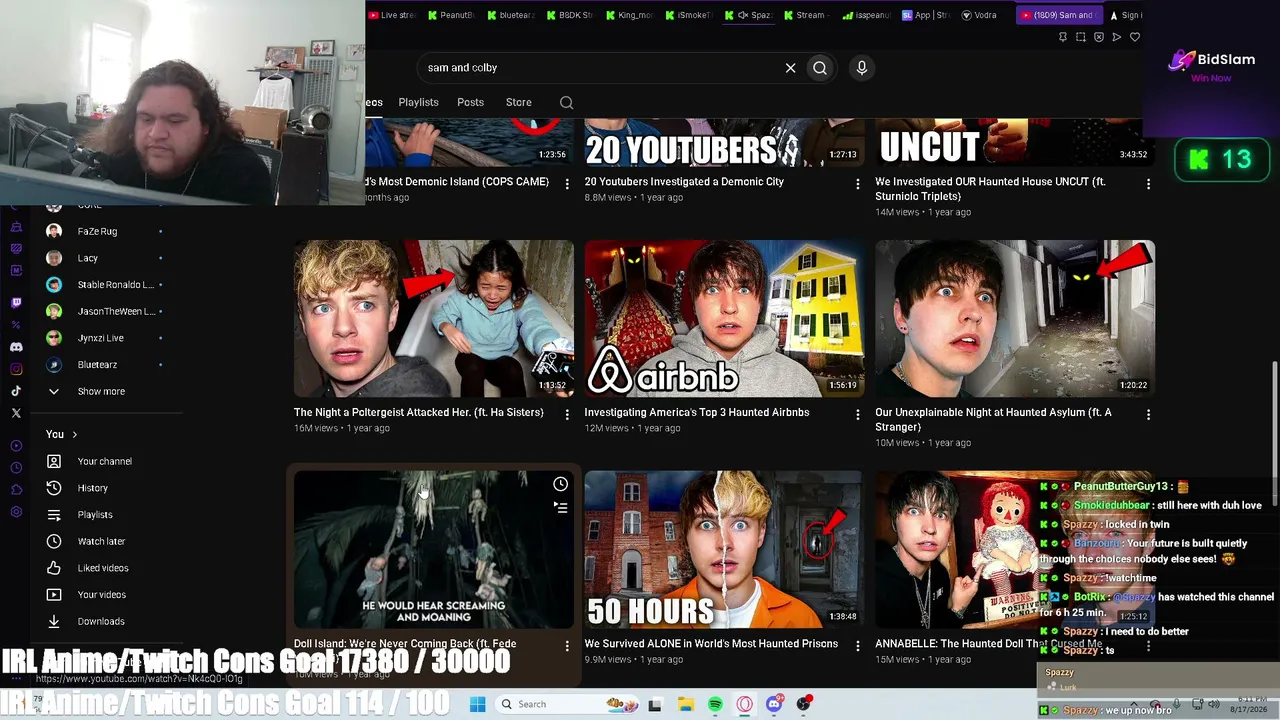
Task: Open menu for World's Most Haunted Prisons video
Action: pos(857,646)
